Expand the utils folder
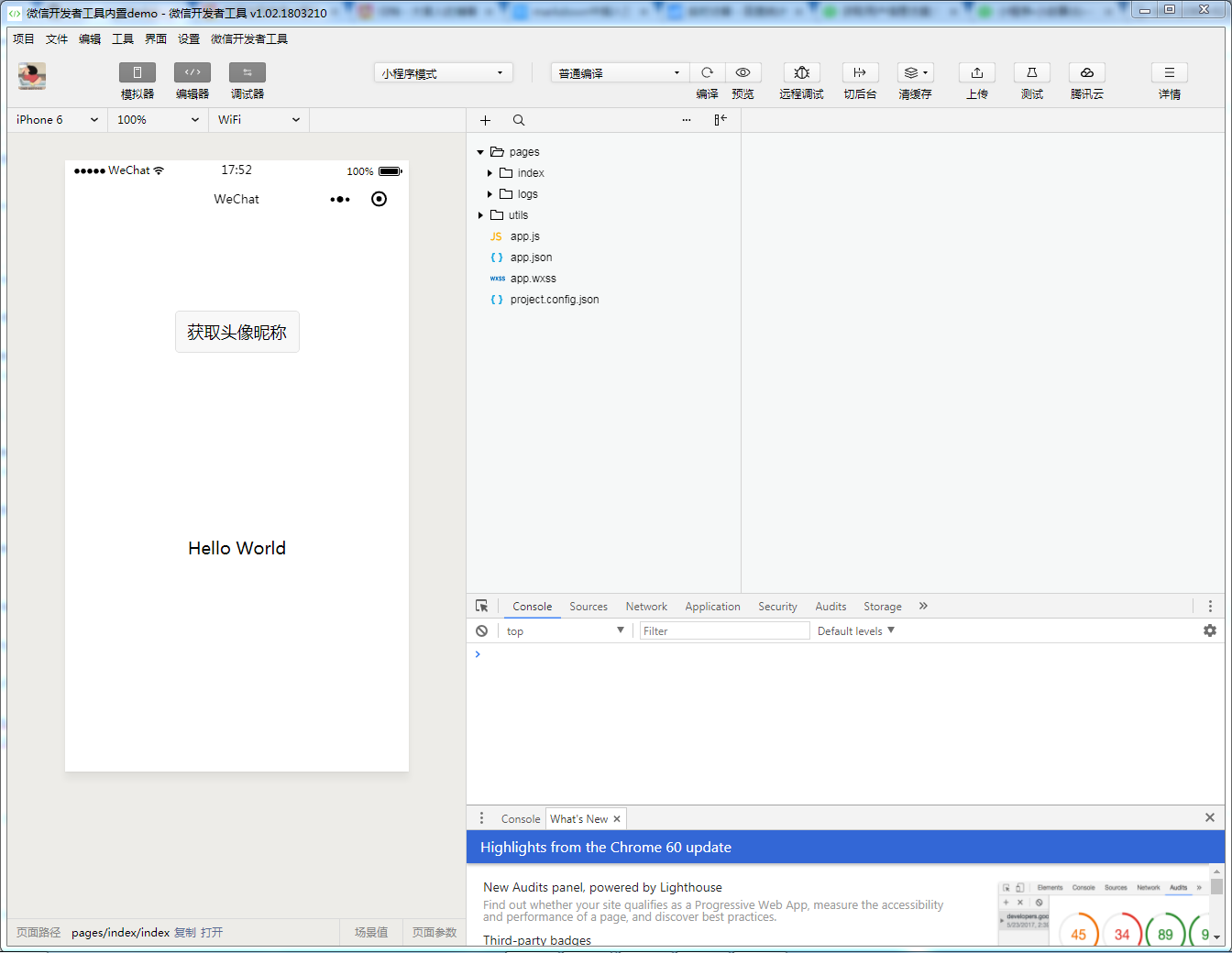This screenshot has width=1232, height=953. (480, 215)
